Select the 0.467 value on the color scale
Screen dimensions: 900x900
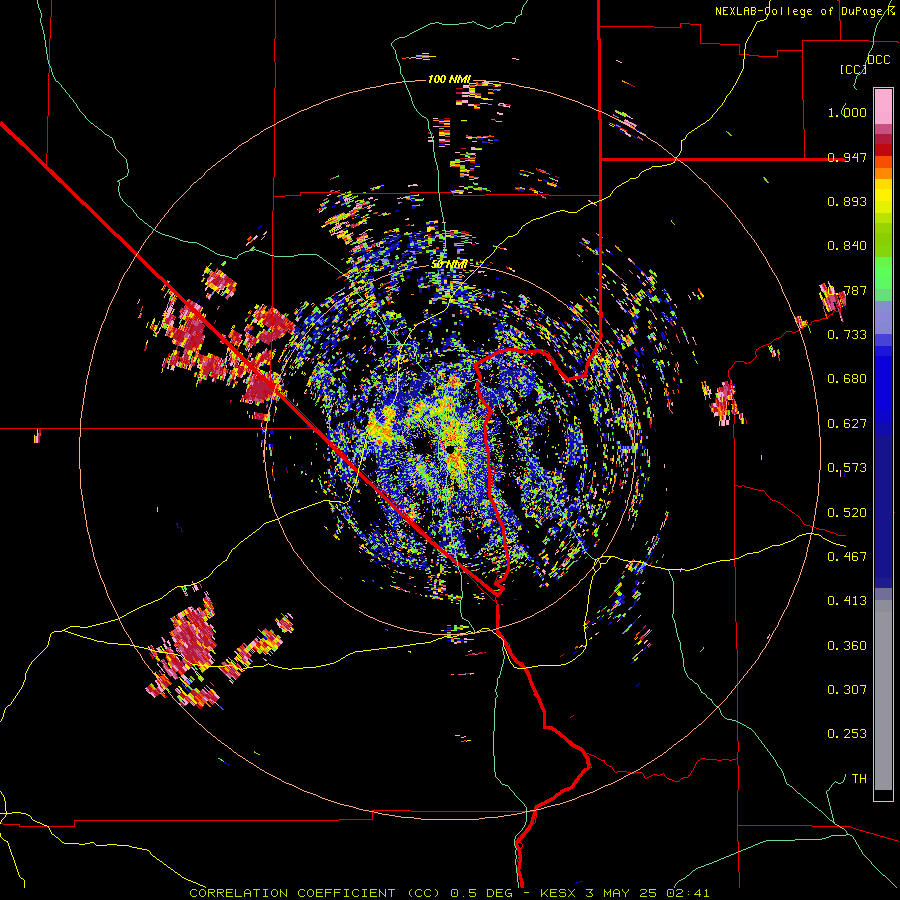(x=847, y=557)
